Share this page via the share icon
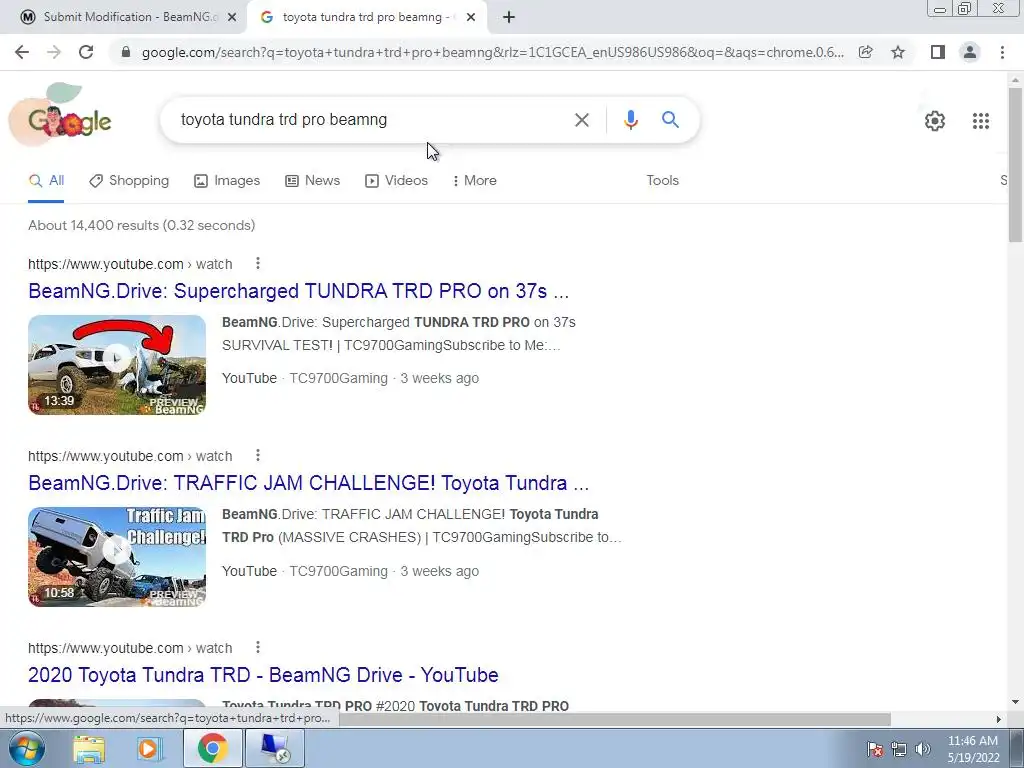The width and height of the screenshot is (1024, 768). [x=866, y=52]
